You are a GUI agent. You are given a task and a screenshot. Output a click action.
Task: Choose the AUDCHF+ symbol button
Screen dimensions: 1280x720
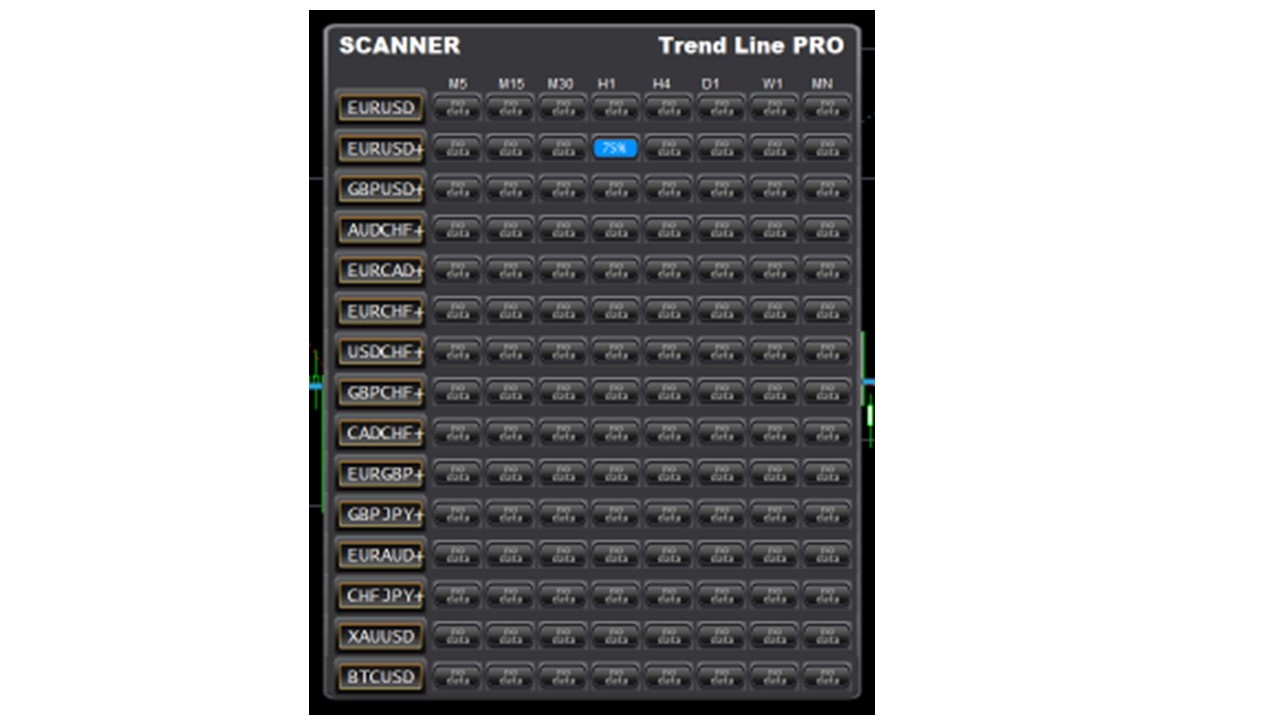380,230
